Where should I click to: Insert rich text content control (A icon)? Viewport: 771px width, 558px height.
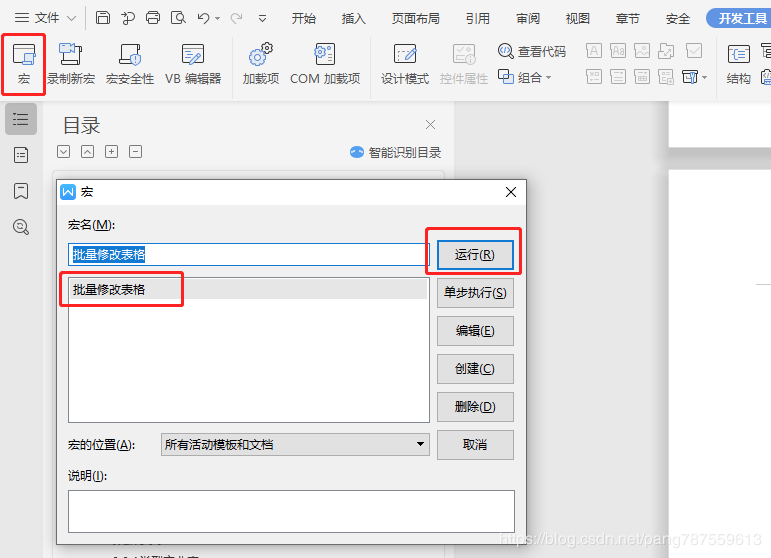coord(594,51)
